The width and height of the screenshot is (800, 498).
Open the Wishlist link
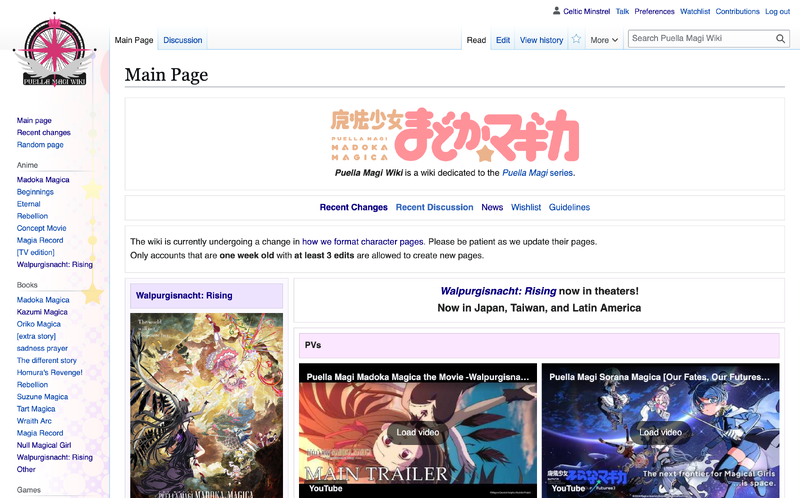[x=526, y=207]
